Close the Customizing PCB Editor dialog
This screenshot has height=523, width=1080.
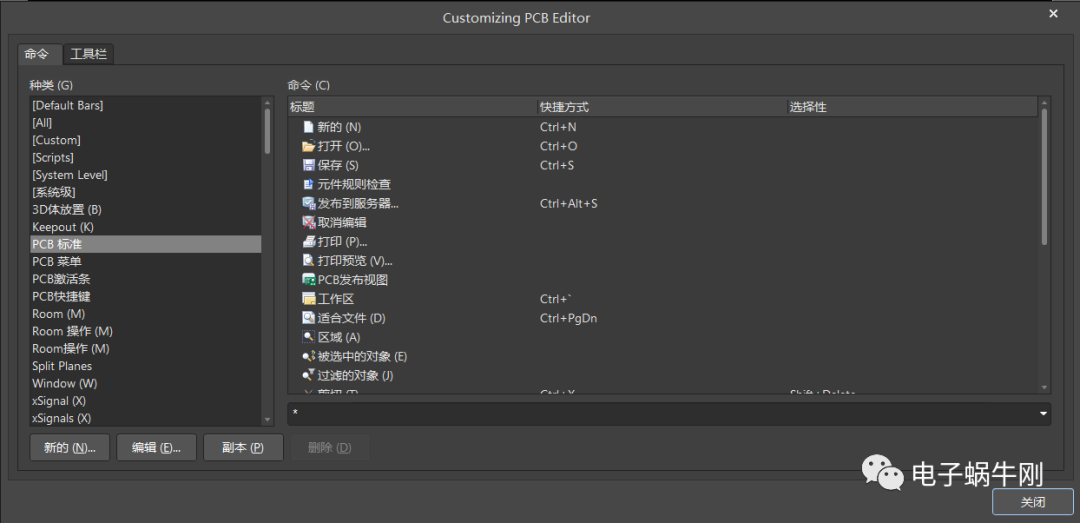(x=1053, y=14)
